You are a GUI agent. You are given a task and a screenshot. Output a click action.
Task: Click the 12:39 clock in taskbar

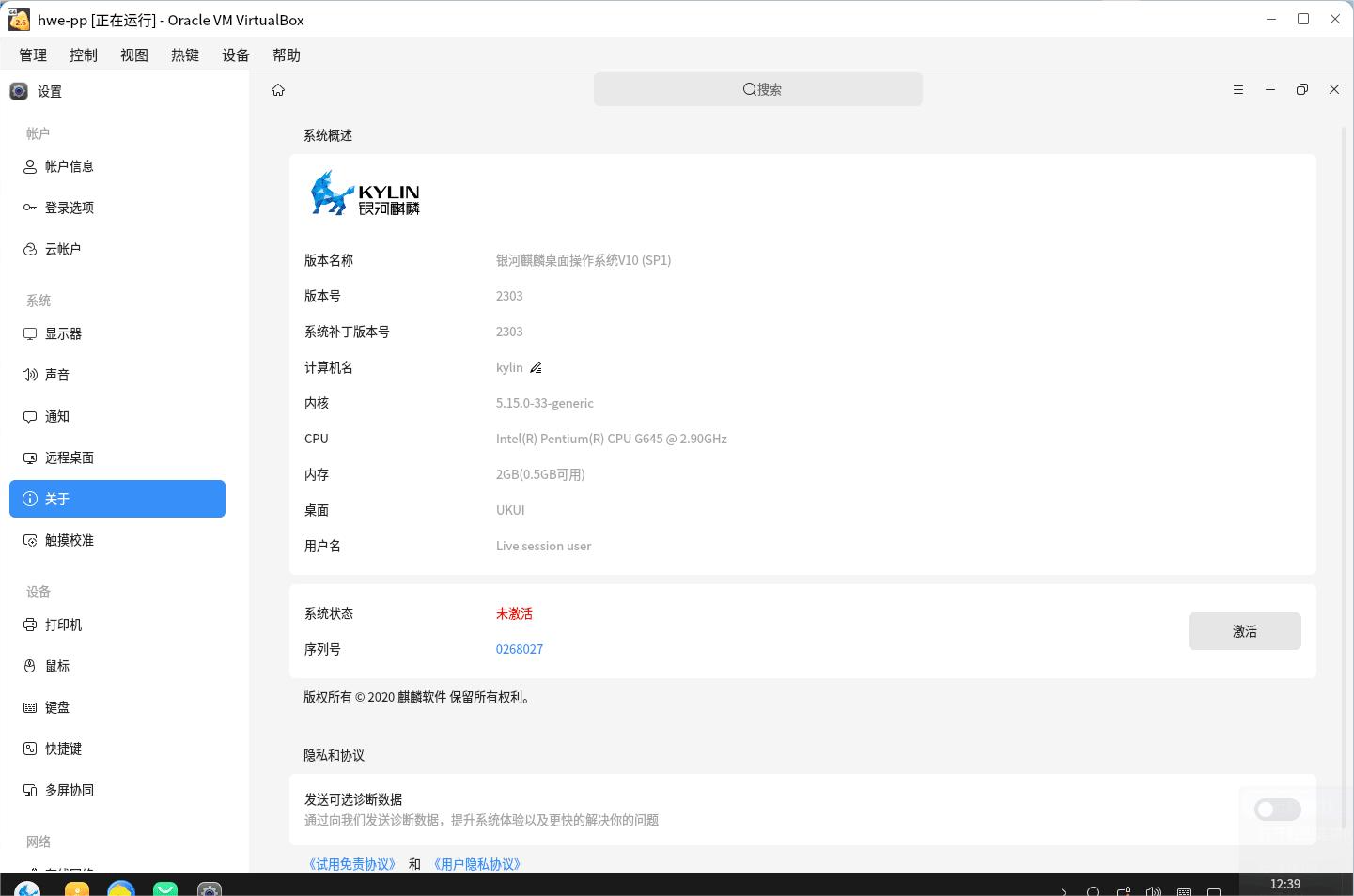(1284, 884)
